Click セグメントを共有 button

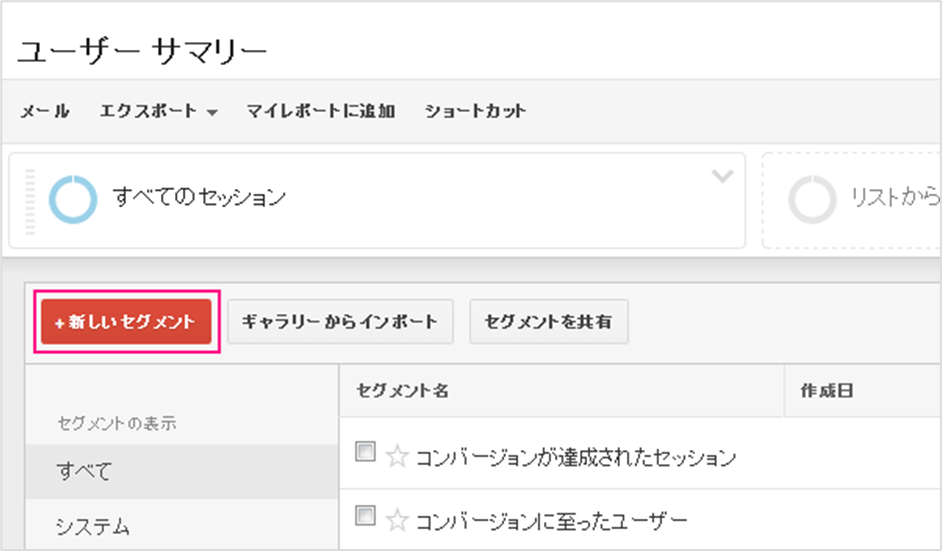(x=548, y=321)
